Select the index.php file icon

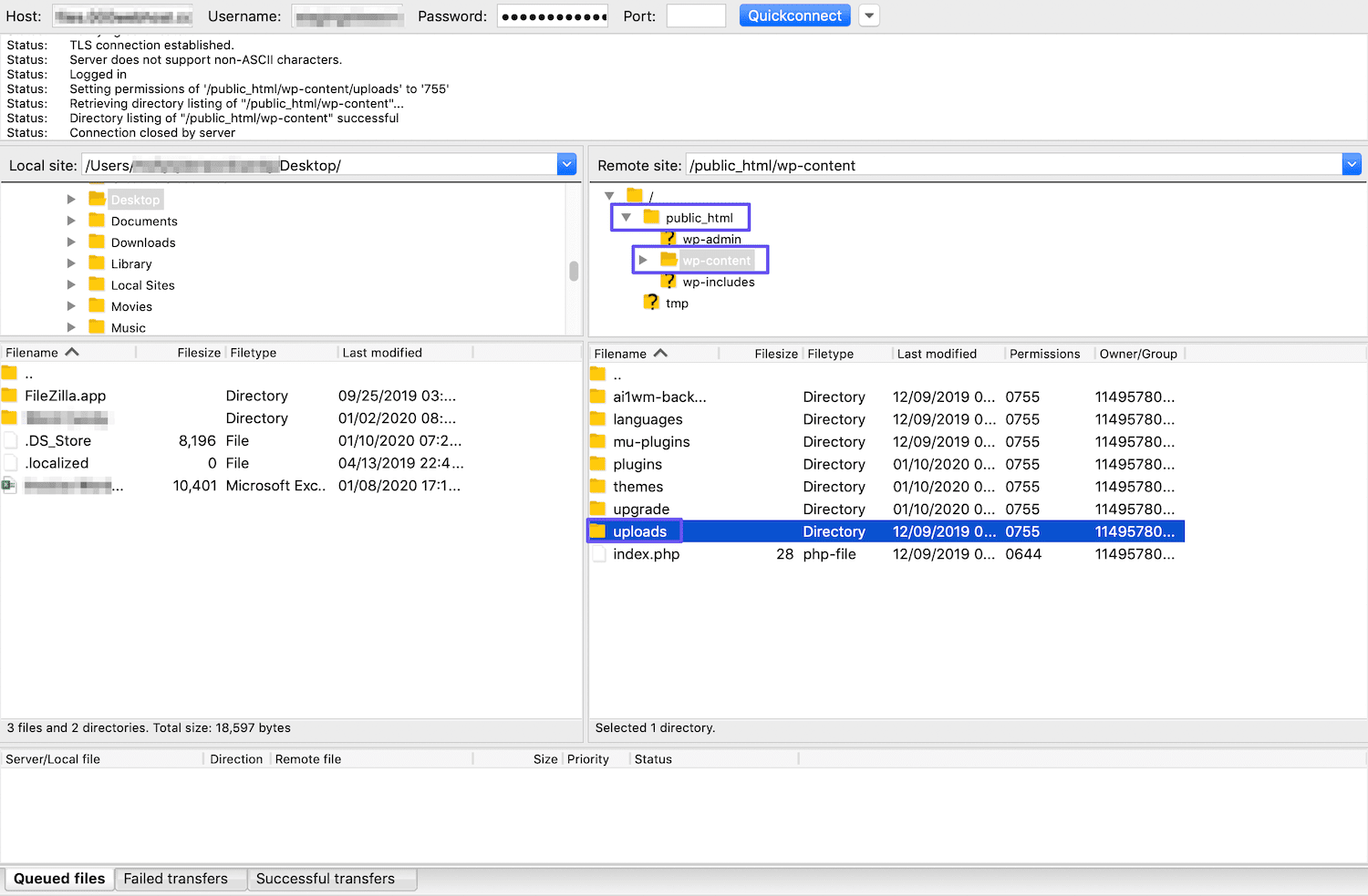[600, 553]
